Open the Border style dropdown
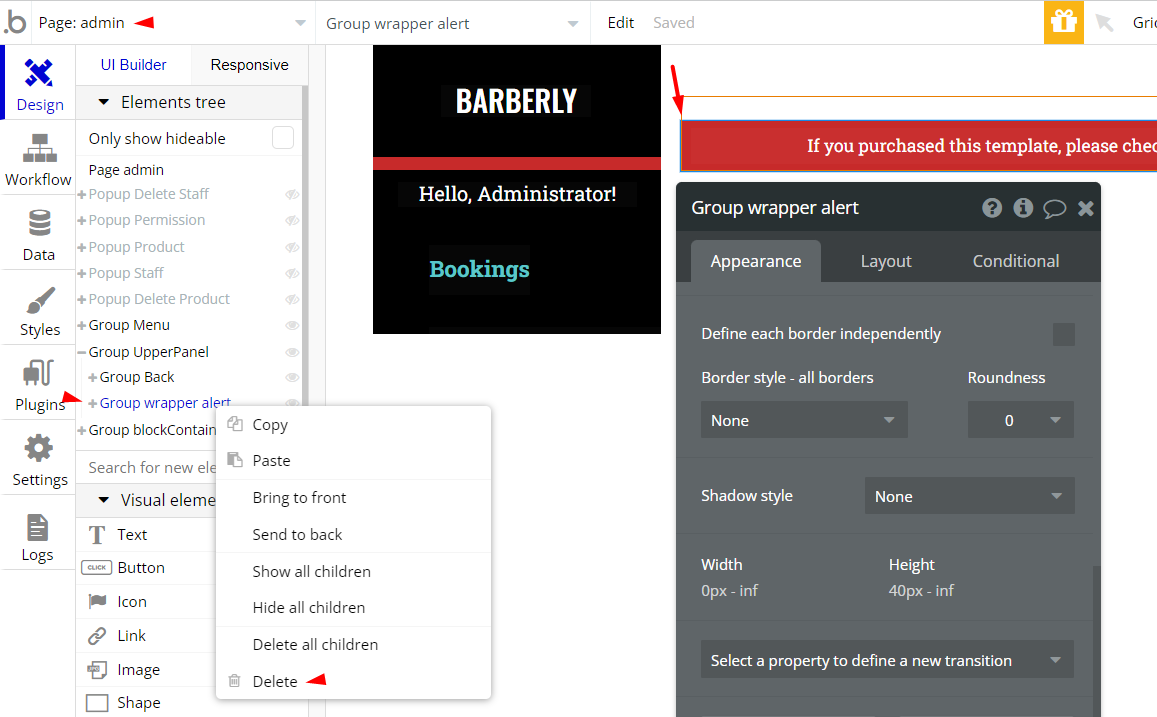 tap(803, 420)
